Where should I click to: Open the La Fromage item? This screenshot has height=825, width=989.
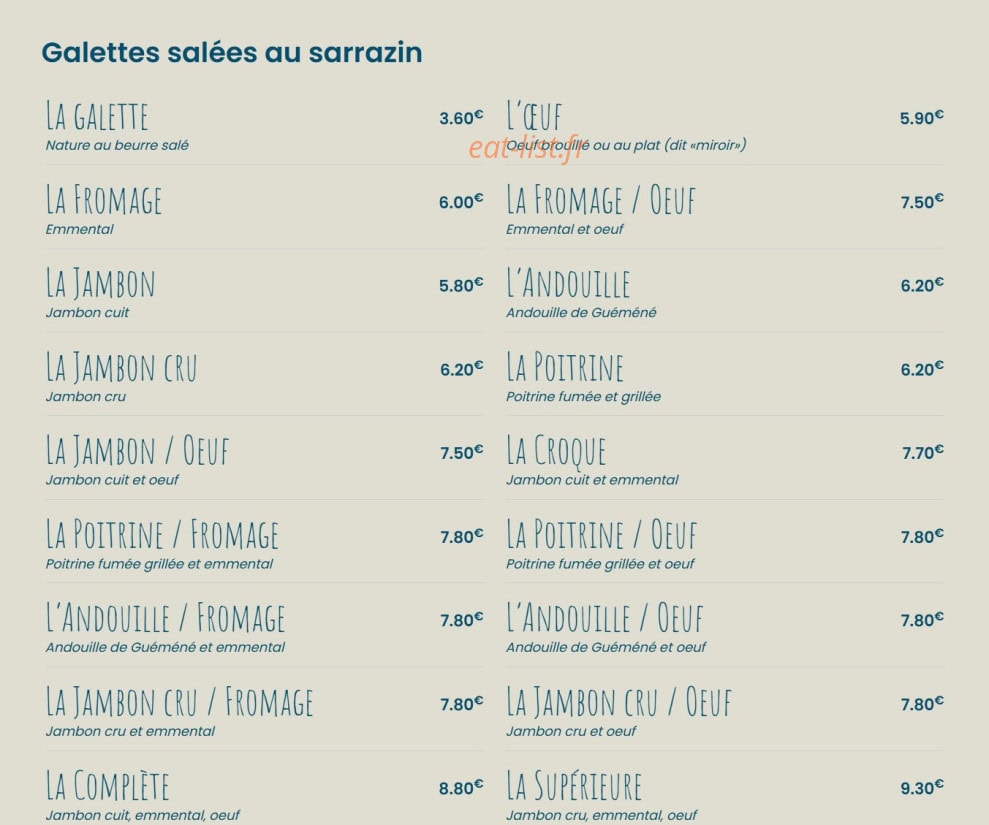[x=103, y=200]
